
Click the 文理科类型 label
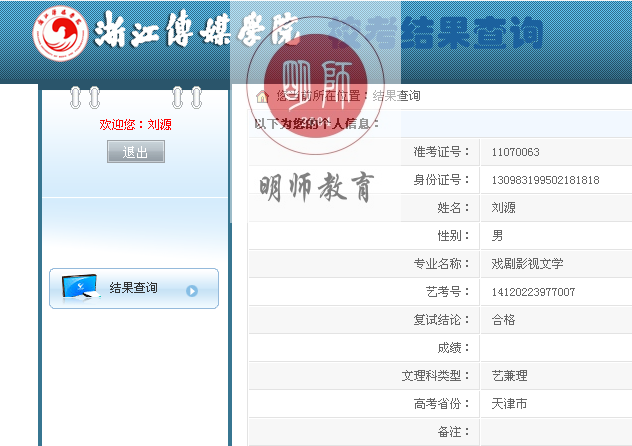(436, 375)
